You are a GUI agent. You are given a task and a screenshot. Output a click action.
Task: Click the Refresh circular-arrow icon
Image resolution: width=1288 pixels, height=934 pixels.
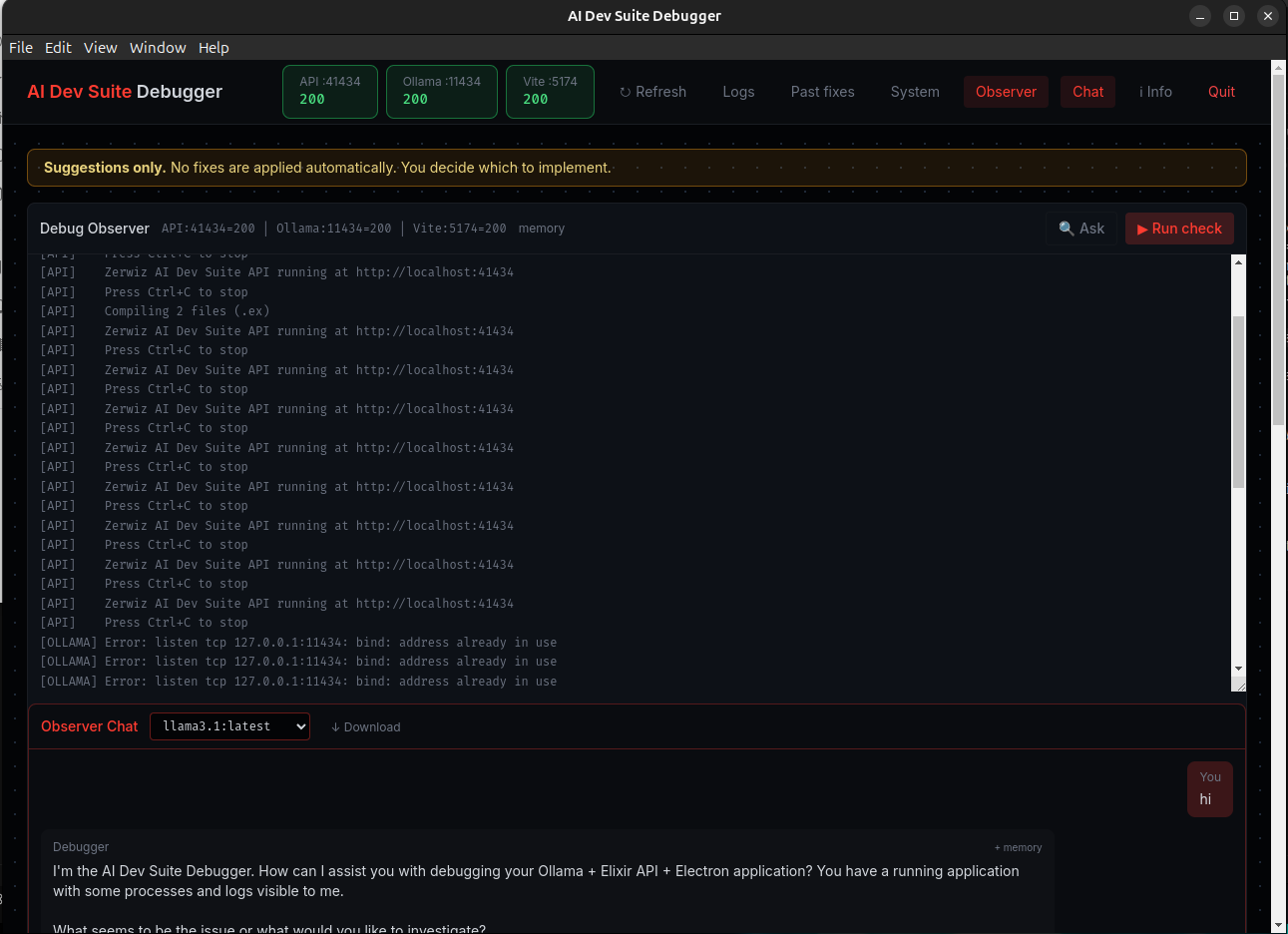click(627, 91)
